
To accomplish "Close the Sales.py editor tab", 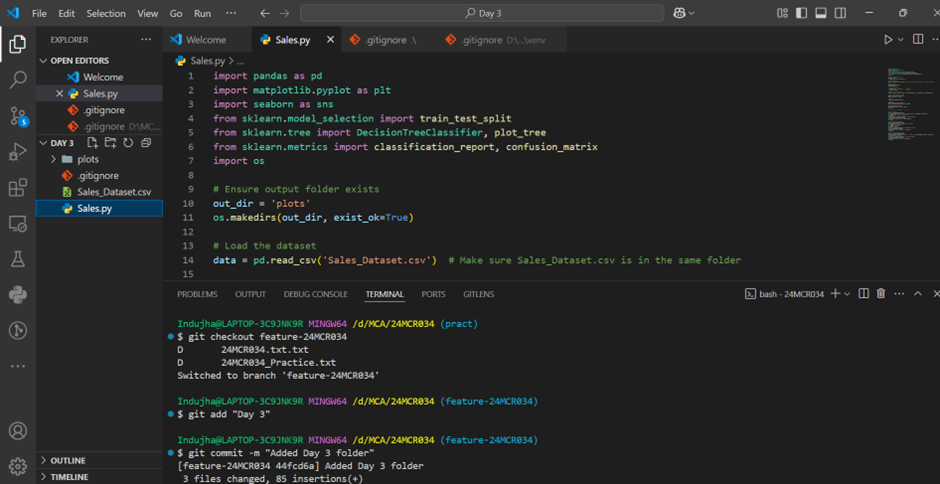I will [330, 40].
